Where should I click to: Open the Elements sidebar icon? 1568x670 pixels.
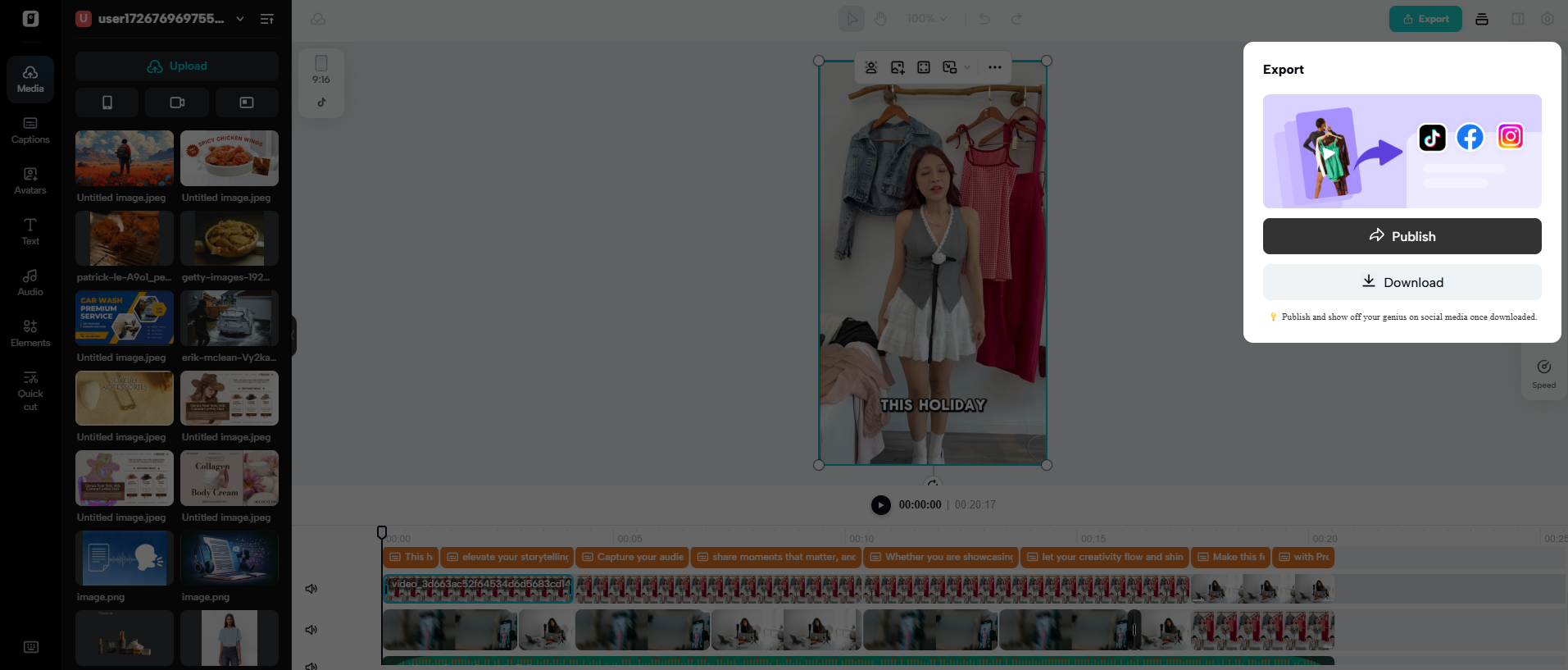click(30, 334)
